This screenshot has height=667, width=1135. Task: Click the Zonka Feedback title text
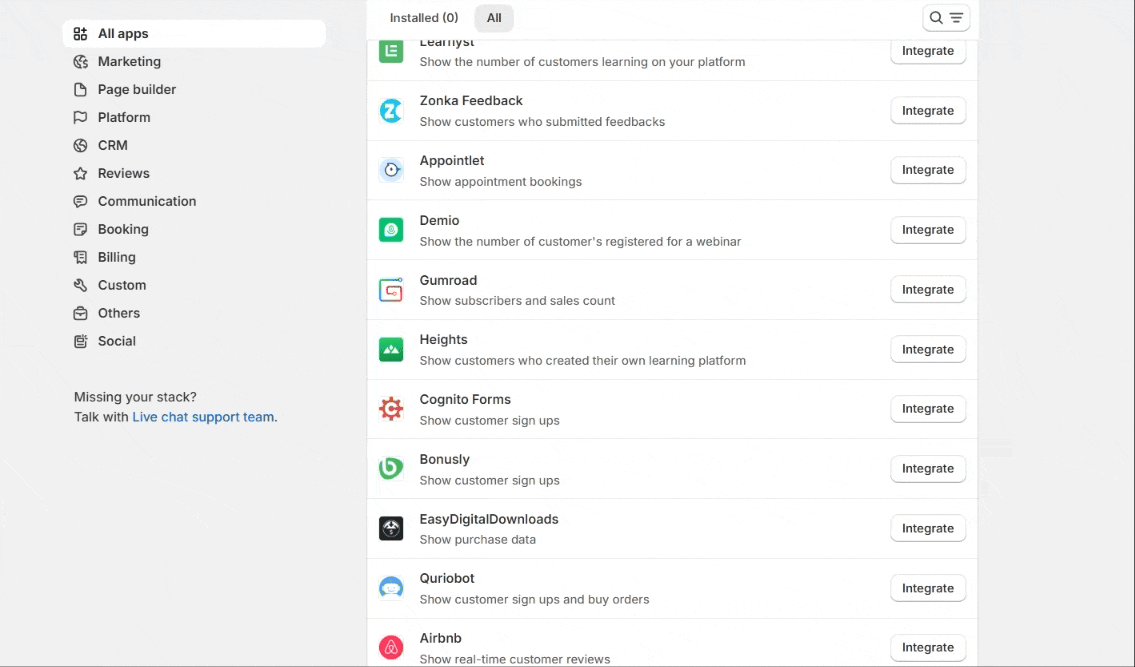[x=471, y=101]
